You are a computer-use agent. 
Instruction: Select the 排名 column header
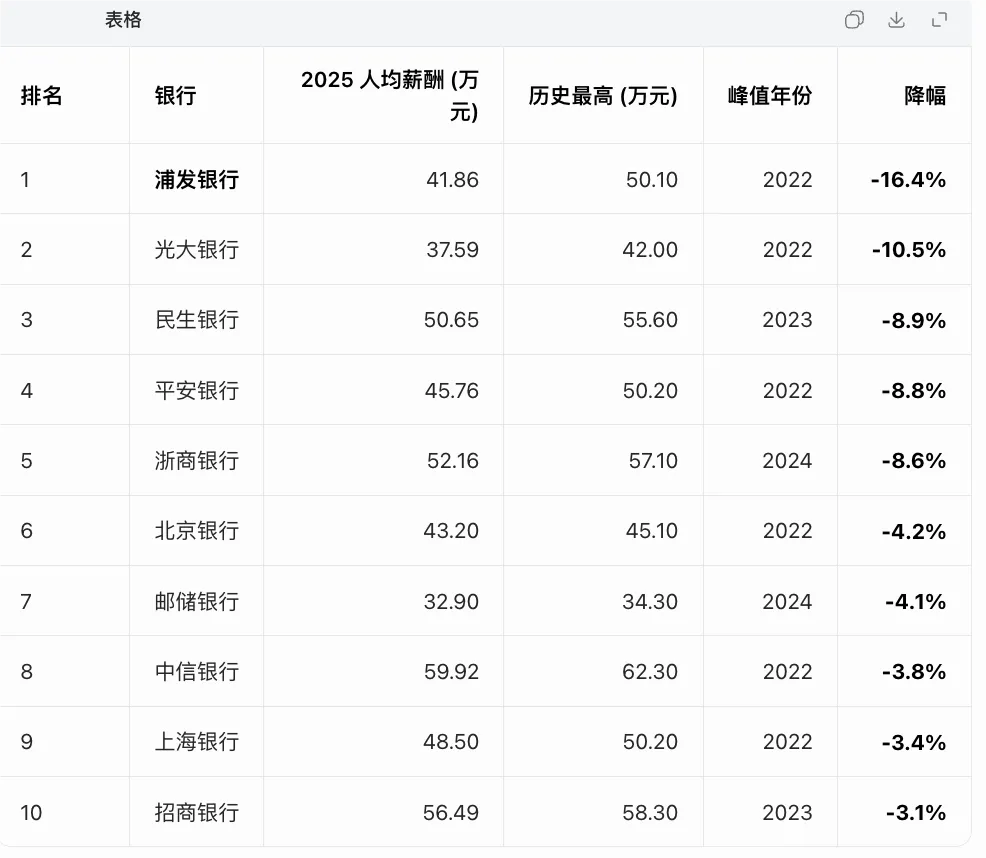[x=42, y=96]
